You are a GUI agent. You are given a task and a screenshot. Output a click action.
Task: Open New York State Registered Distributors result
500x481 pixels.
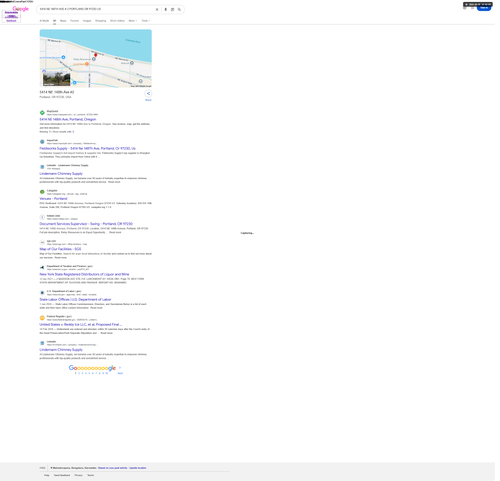(x=84, y=274)
